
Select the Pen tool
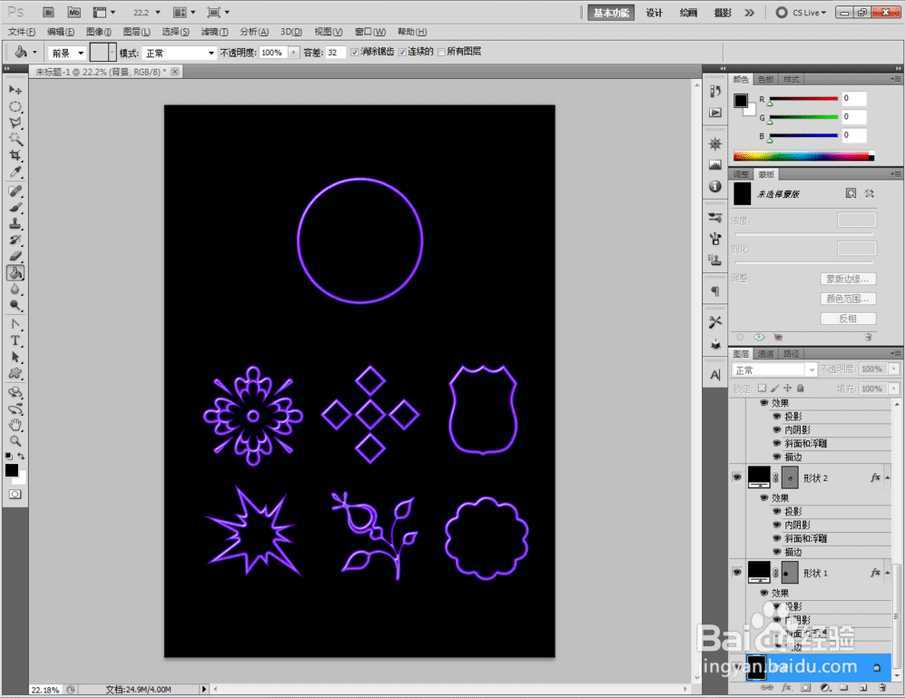click(x=16, y=324)
